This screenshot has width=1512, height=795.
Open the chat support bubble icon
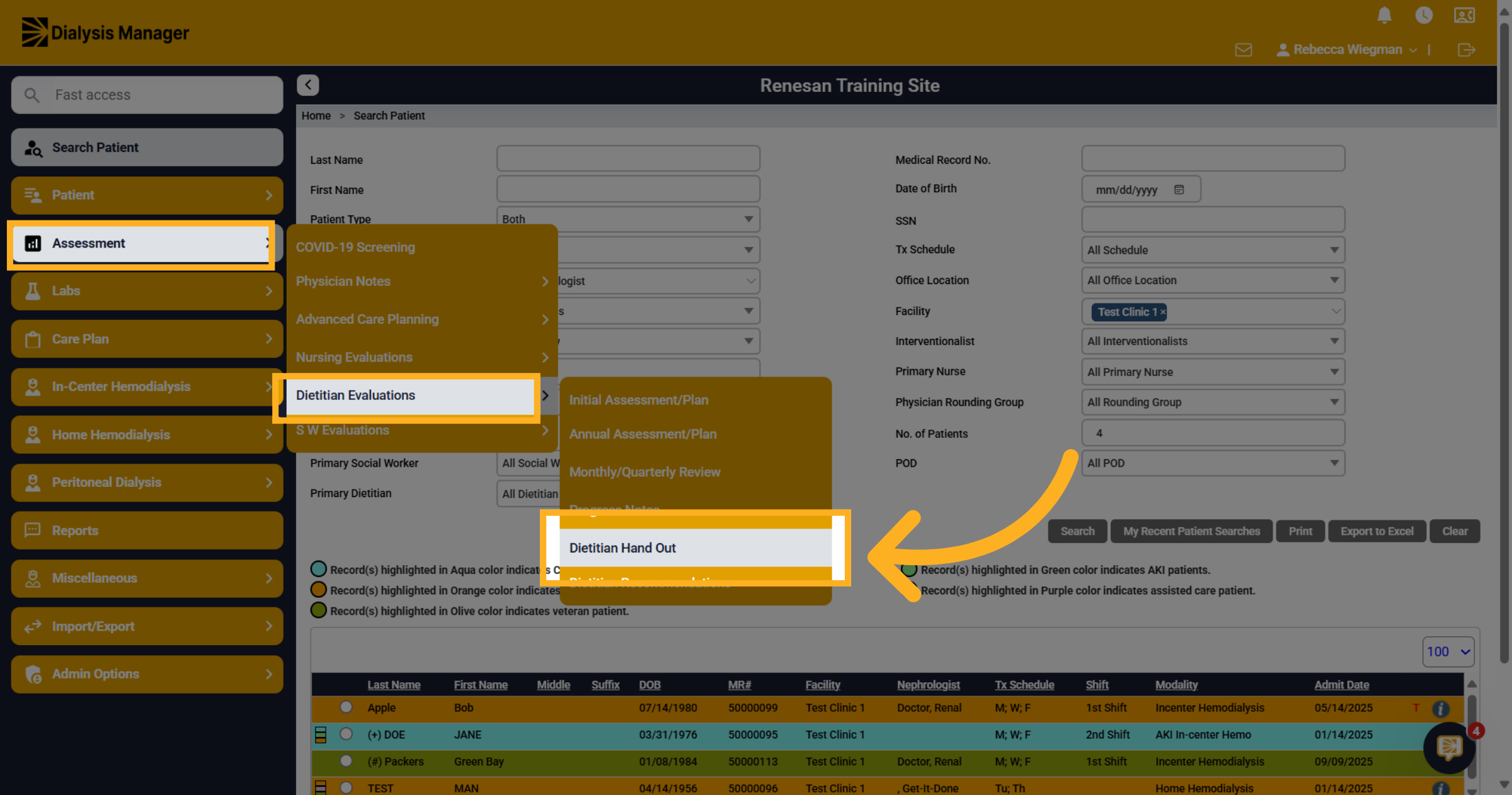1449,748
